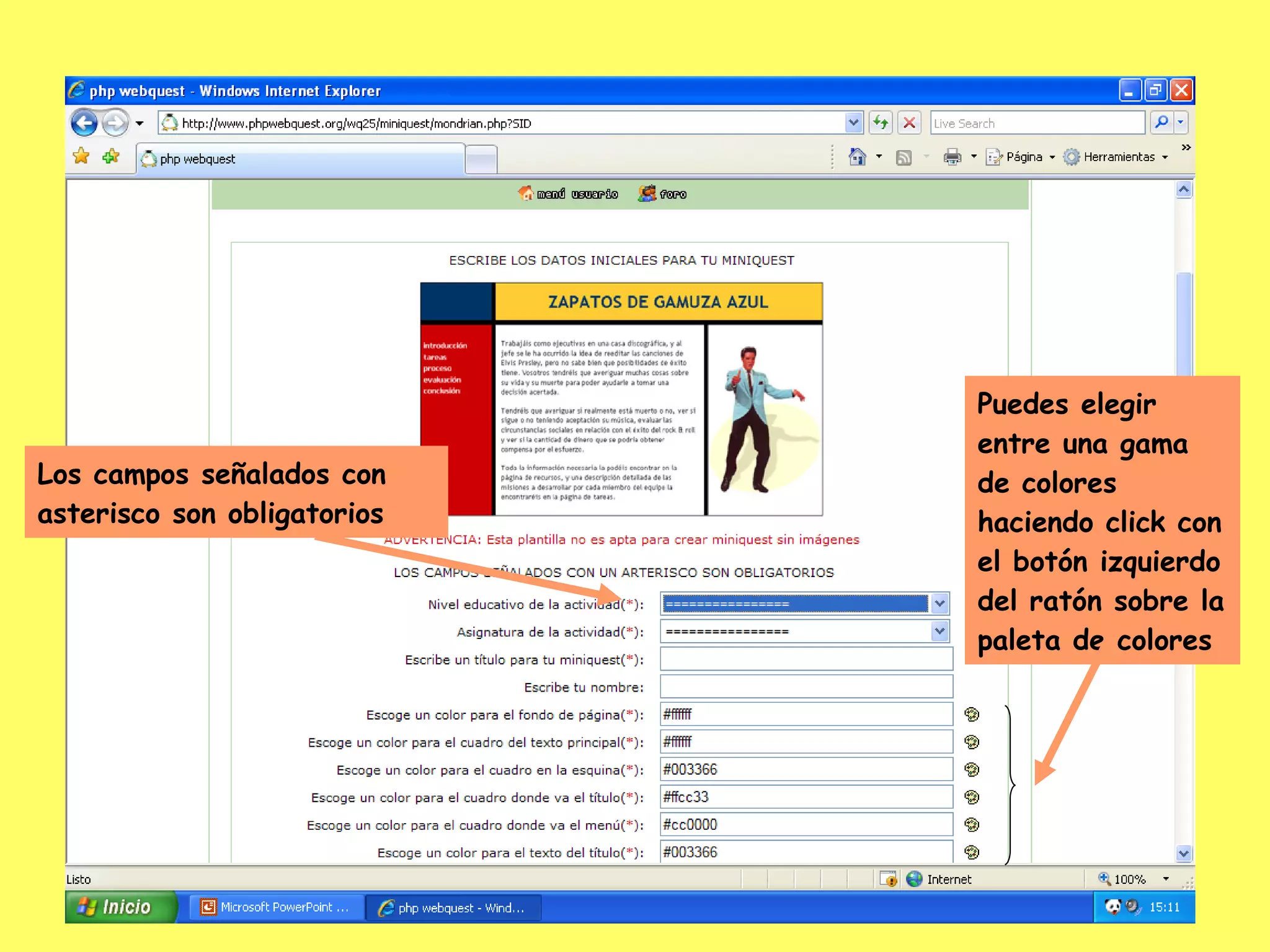Viewport: 1270px width, 952px height.
Task: Open the Herramientas menu
Action: pyautogui.click(x=1118, y=157)
